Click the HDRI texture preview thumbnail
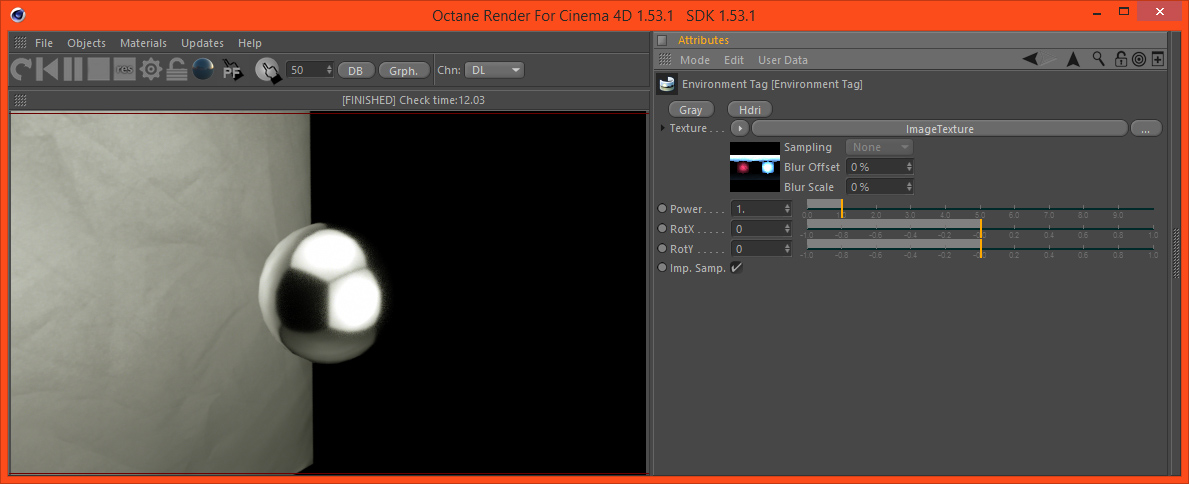1189x484 pixels. 754,167
